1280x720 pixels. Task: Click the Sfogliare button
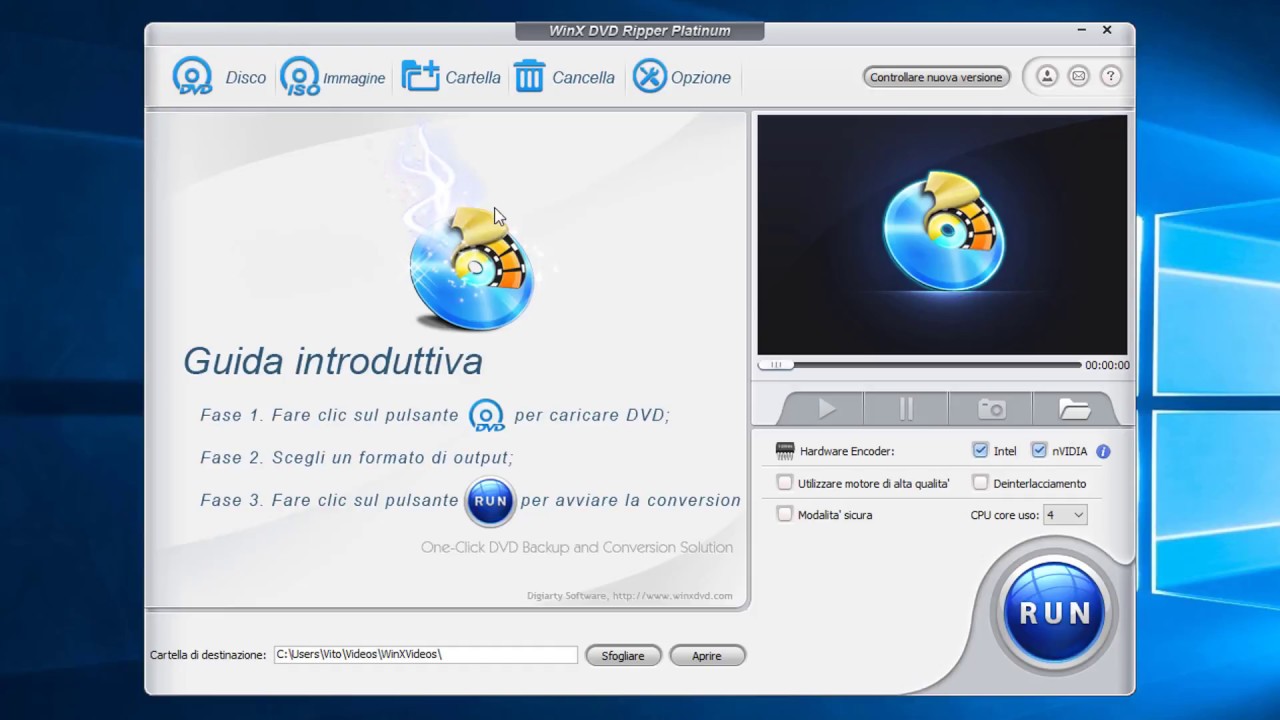click(623, 656)
